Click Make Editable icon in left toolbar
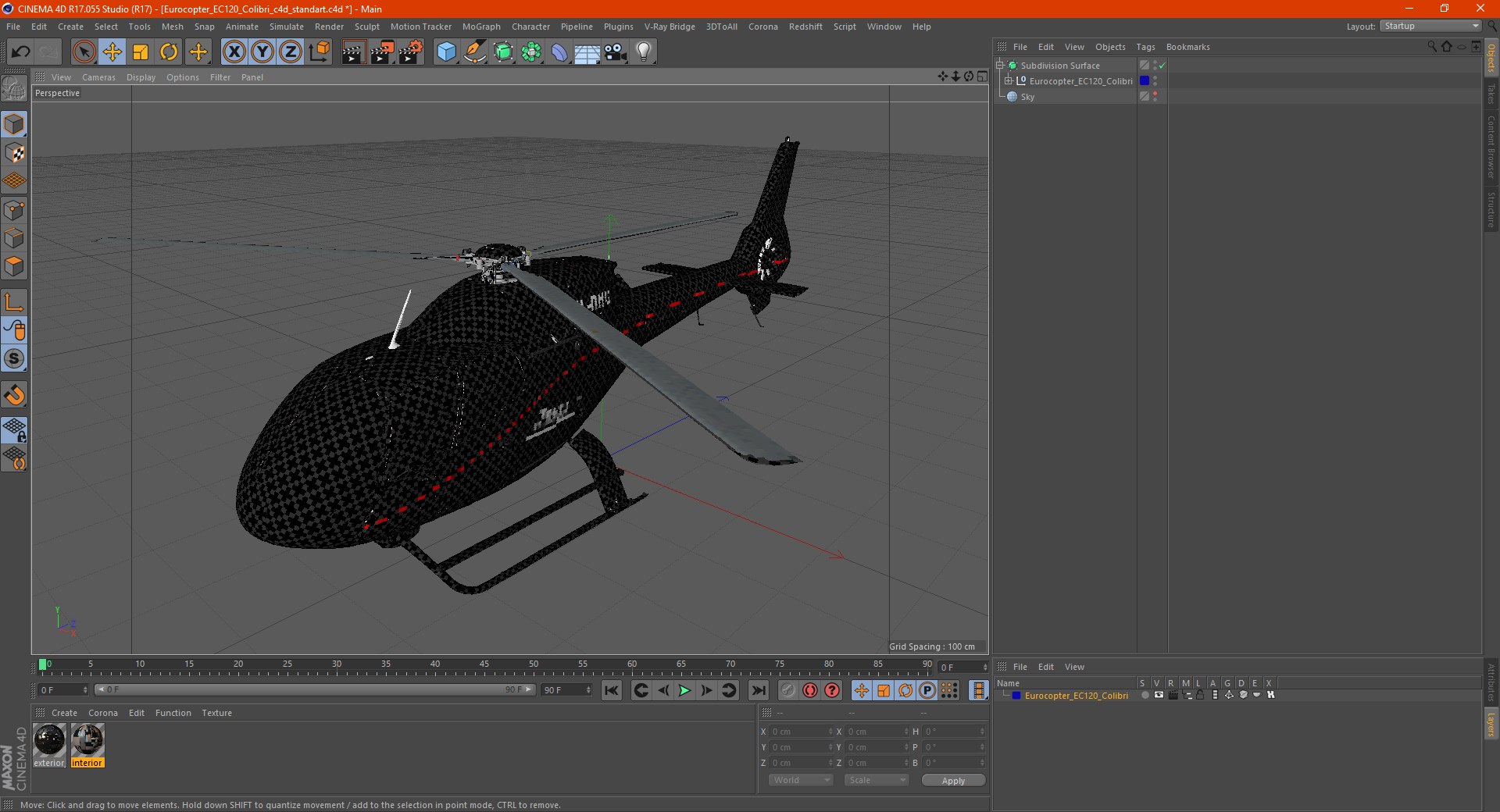 point(14,88)
